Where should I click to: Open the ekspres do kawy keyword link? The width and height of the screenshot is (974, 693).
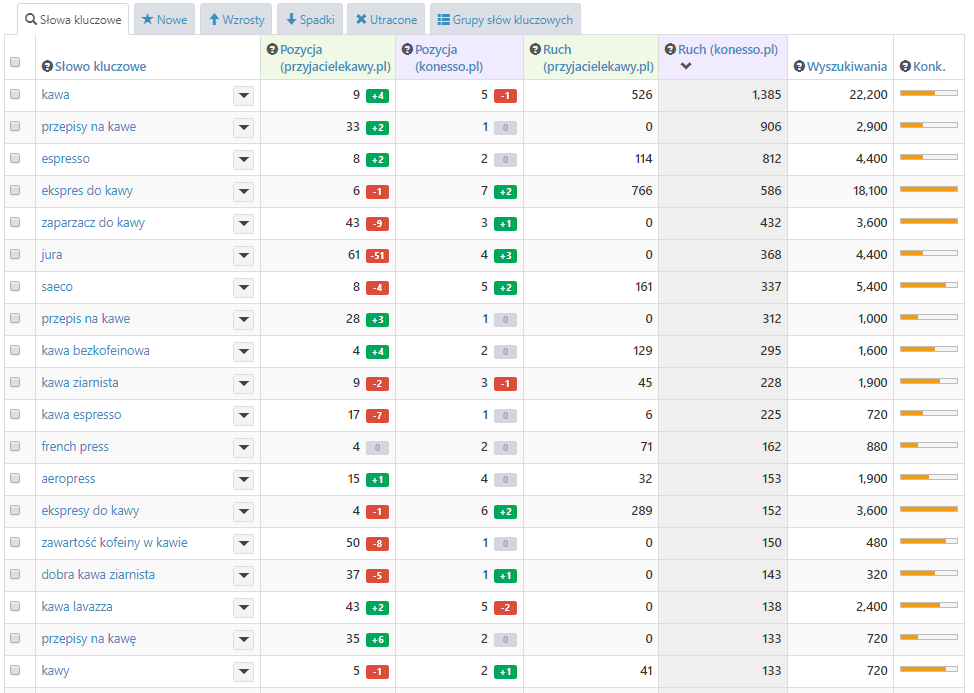(x=87, y=191)
